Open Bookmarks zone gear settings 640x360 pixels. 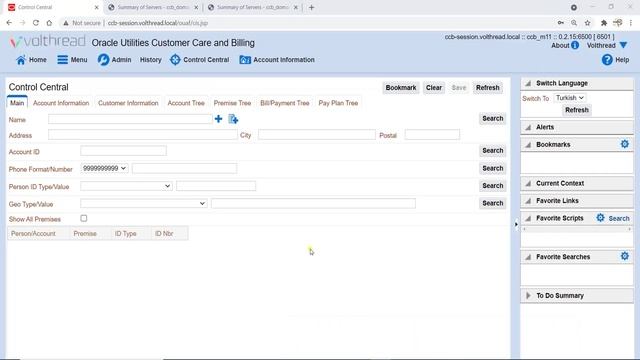[x=624, y=144]
